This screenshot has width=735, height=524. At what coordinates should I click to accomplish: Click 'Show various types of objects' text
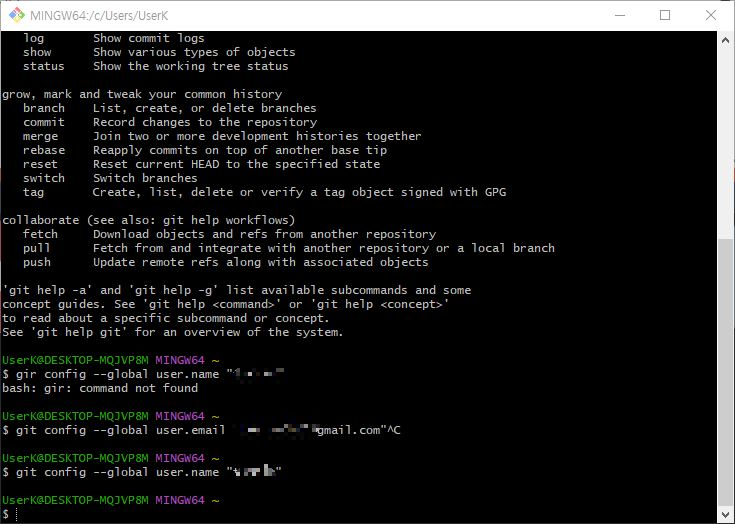[x=194, y=52]
